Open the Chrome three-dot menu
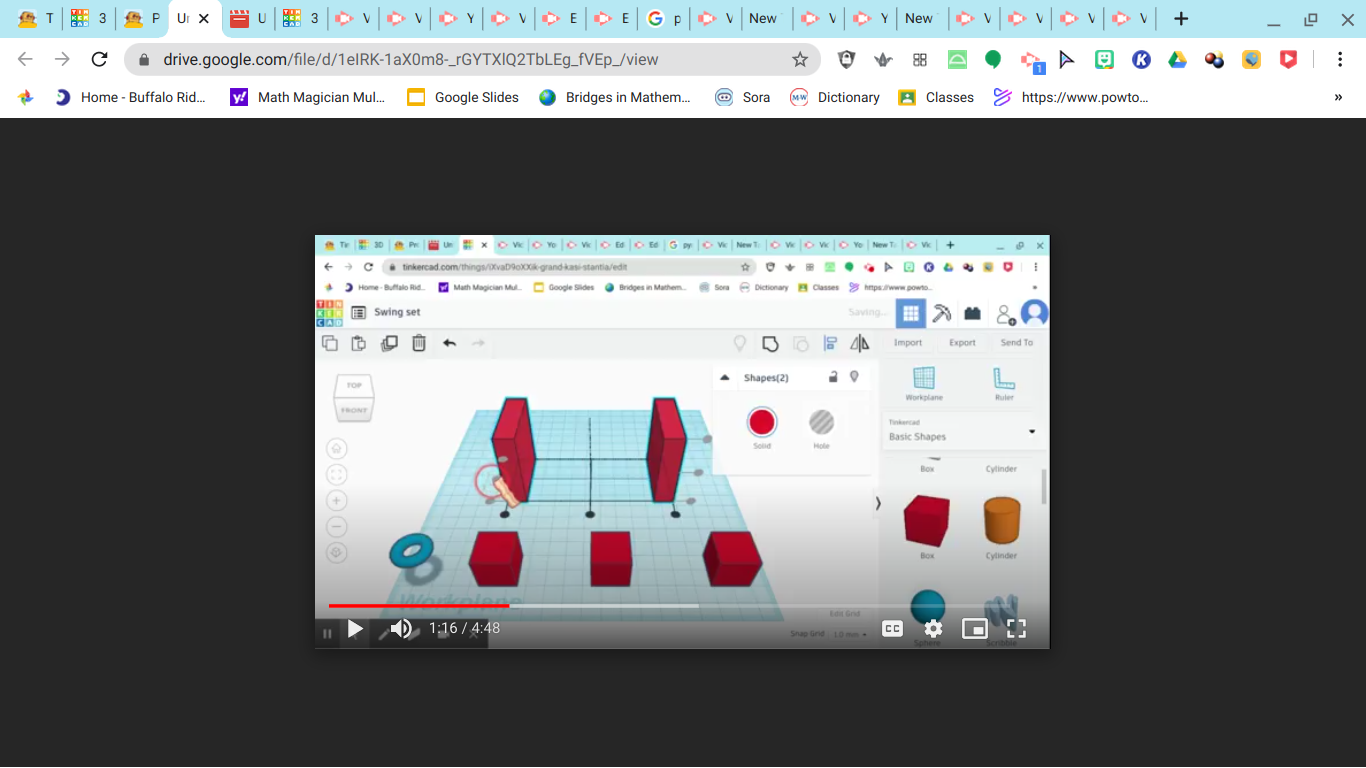Image resolution: width=1366 pixels, height=768 pixels. pyautogui.click(x=1339, y=59)
